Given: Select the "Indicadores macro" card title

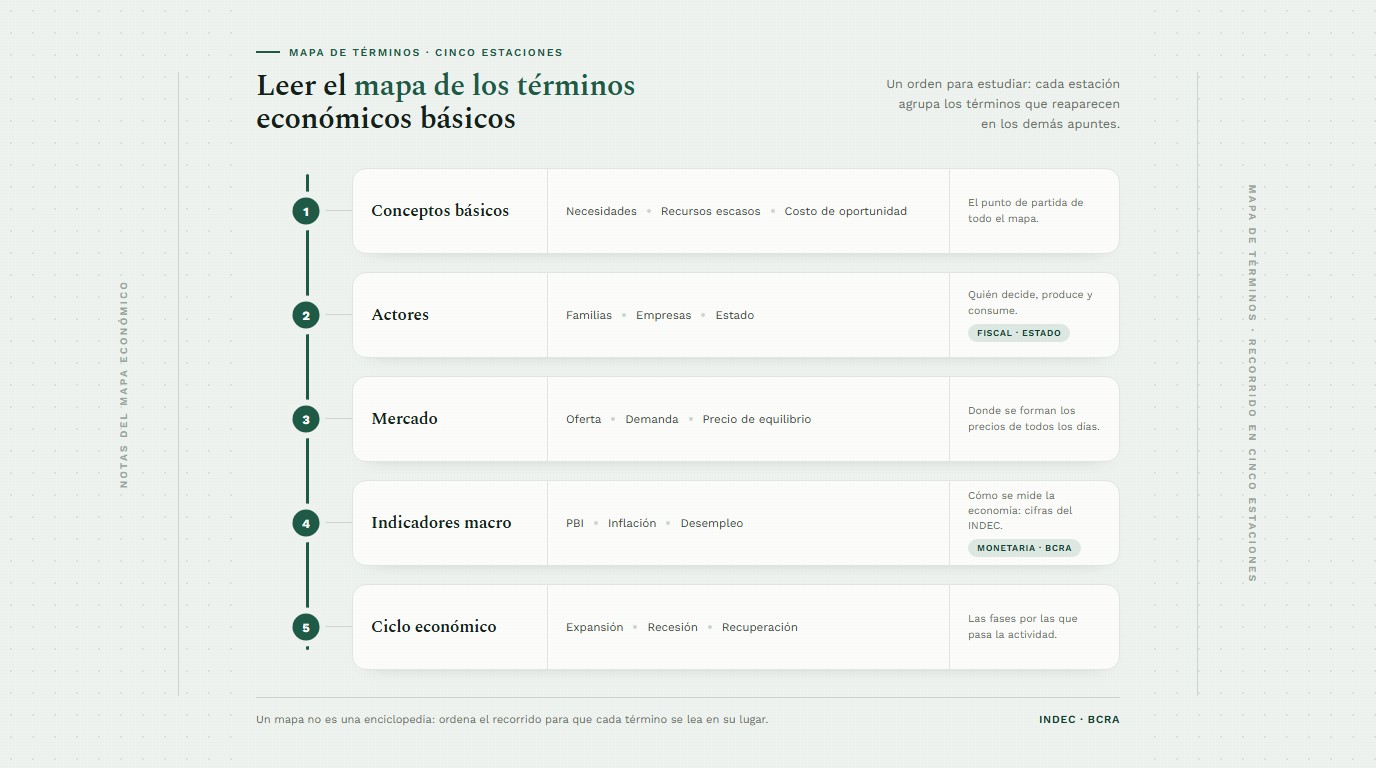Looking at the screenshot, I should (x=441, y=523).
